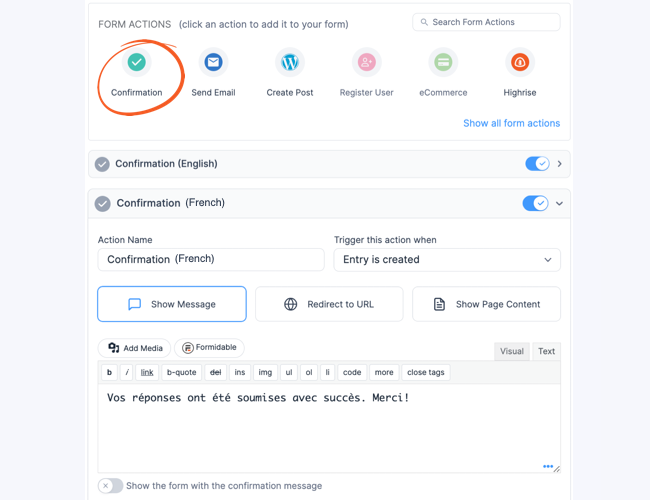
Task: Add the Highrise form action
Action: coord(520,63)
